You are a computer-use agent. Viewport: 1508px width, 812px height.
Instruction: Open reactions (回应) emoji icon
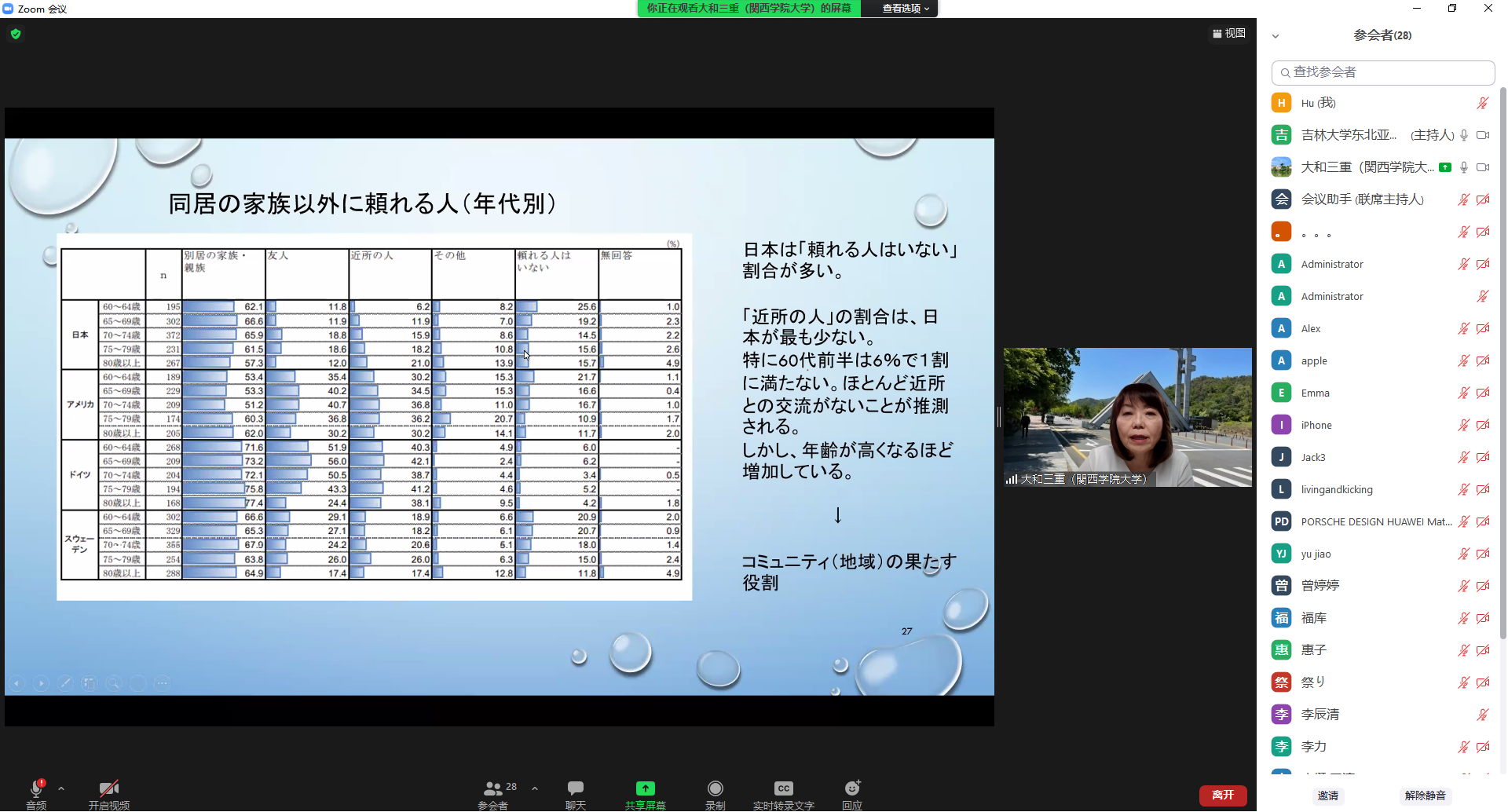tap(852, 788)
